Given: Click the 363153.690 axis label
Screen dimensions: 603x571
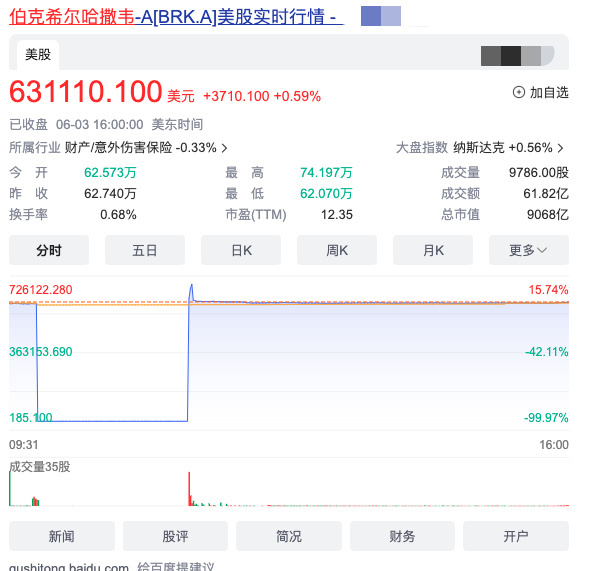Looking at the screenshot, I should 41,352.
